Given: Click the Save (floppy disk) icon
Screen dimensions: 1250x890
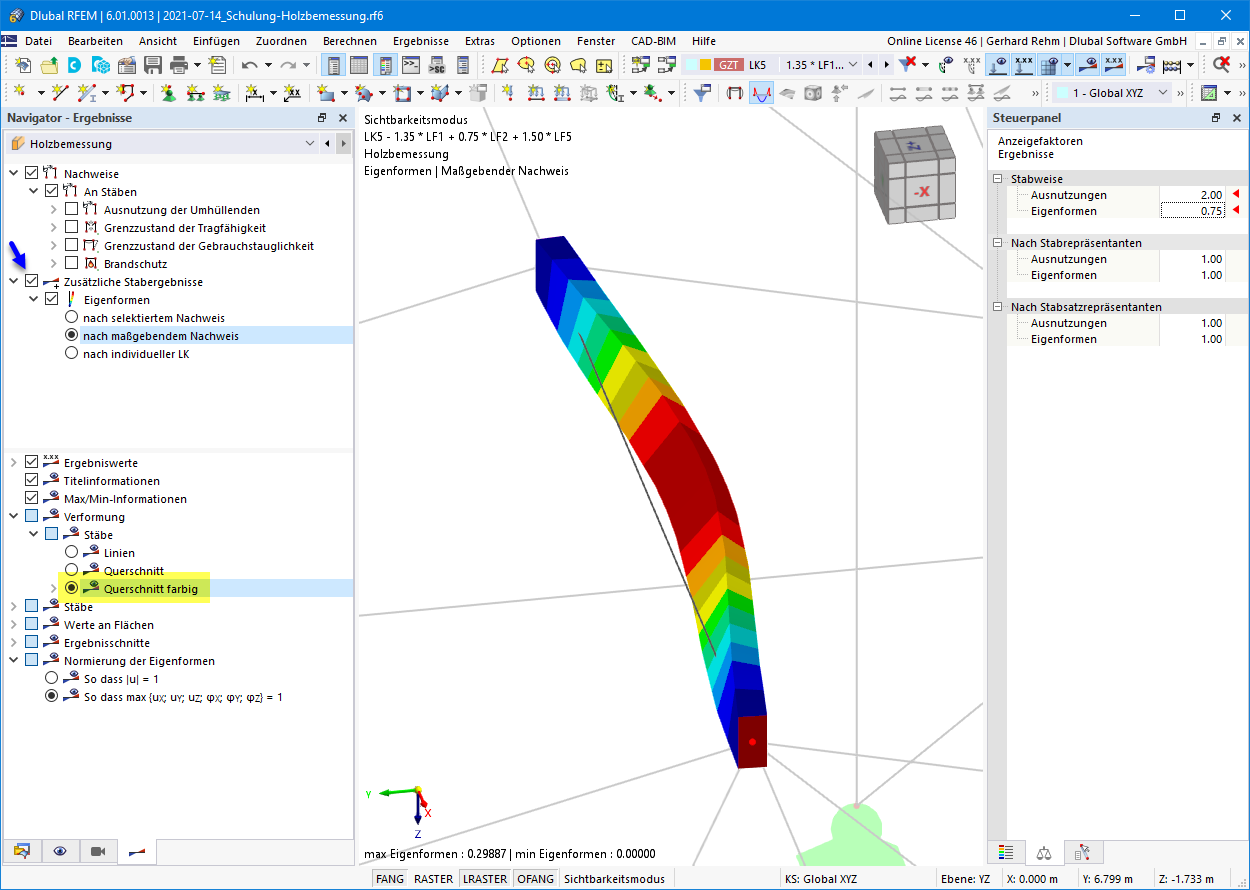Looking at the screenshot, I should [153, 65].
